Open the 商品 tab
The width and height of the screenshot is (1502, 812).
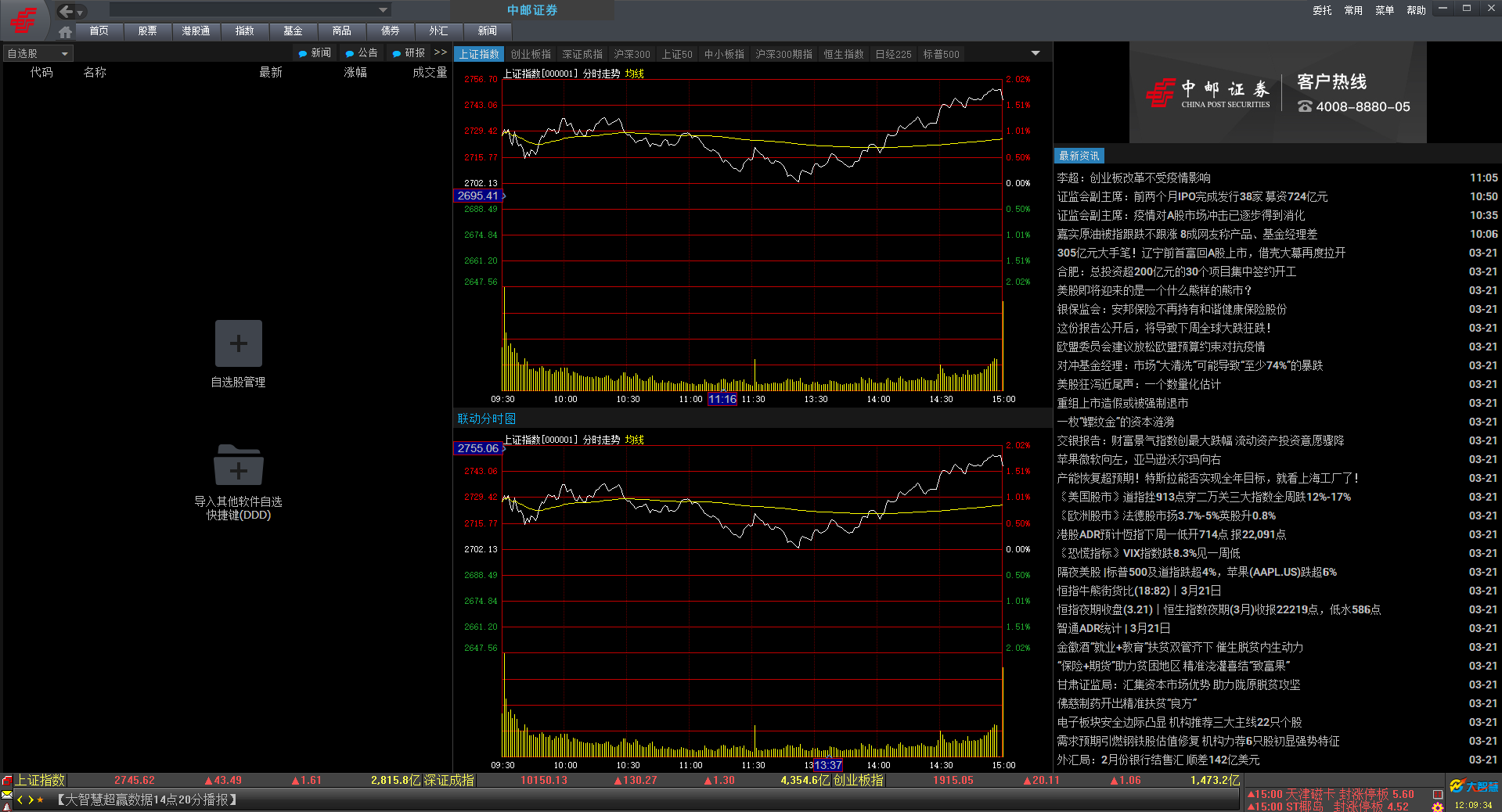[341, 31]
